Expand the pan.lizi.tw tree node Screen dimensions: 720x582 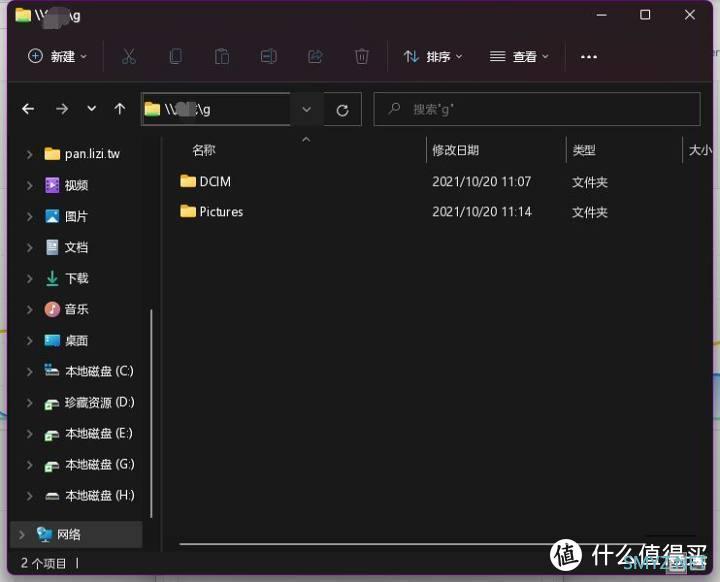(29, 154)
